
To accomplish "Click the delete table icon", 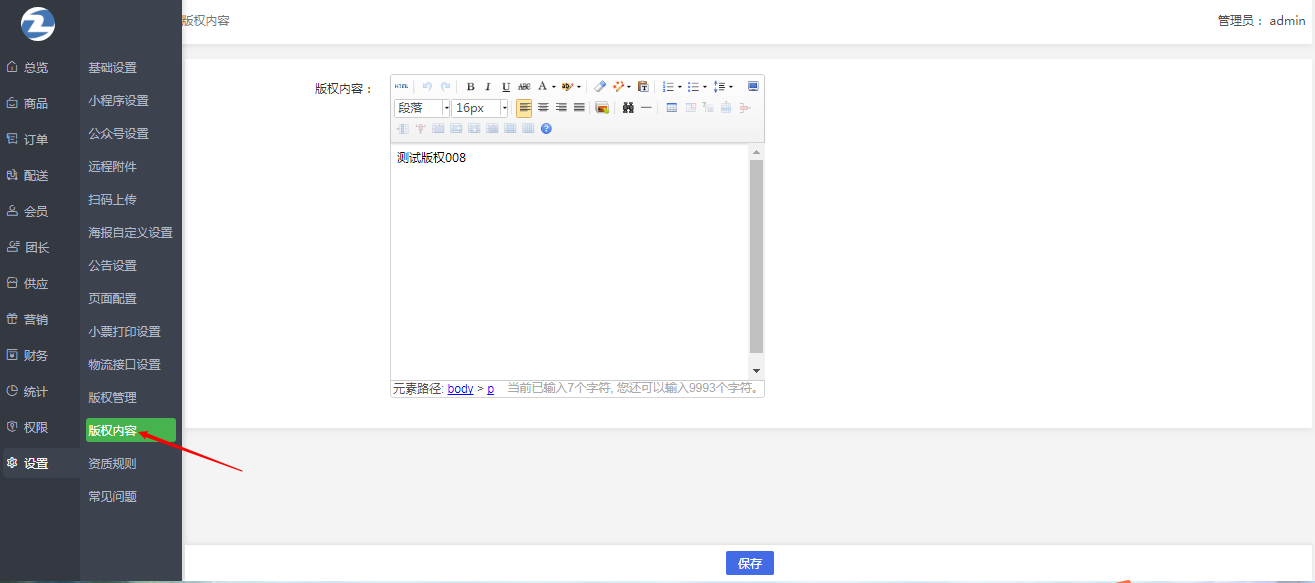I will pos(690,108).
